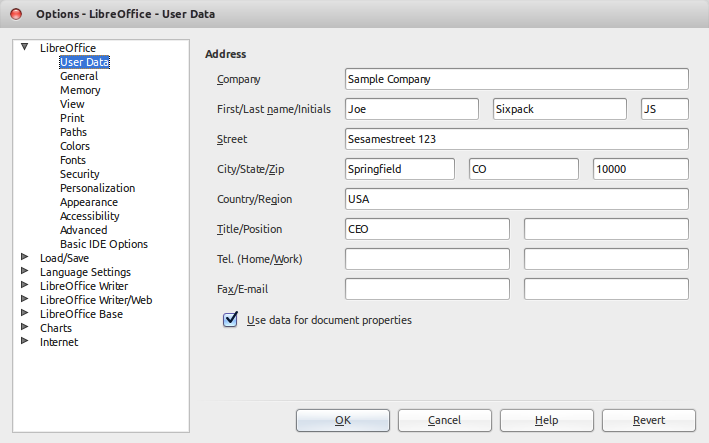Go to the Appearance settings
Viewport: 709px width, 443px height.
point(89,202)
